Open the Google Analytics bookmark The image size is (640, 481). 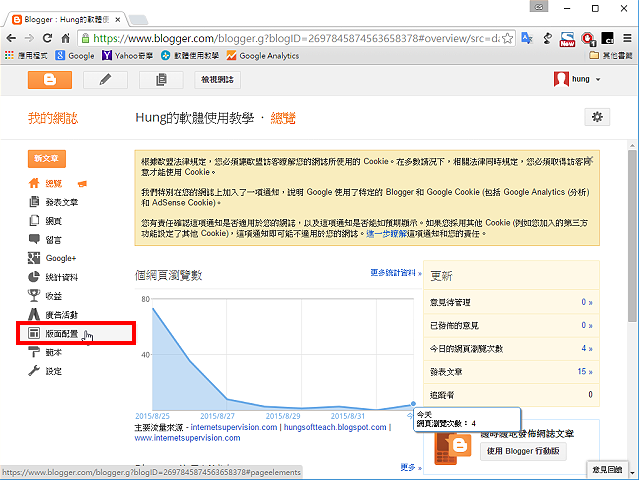263,56
